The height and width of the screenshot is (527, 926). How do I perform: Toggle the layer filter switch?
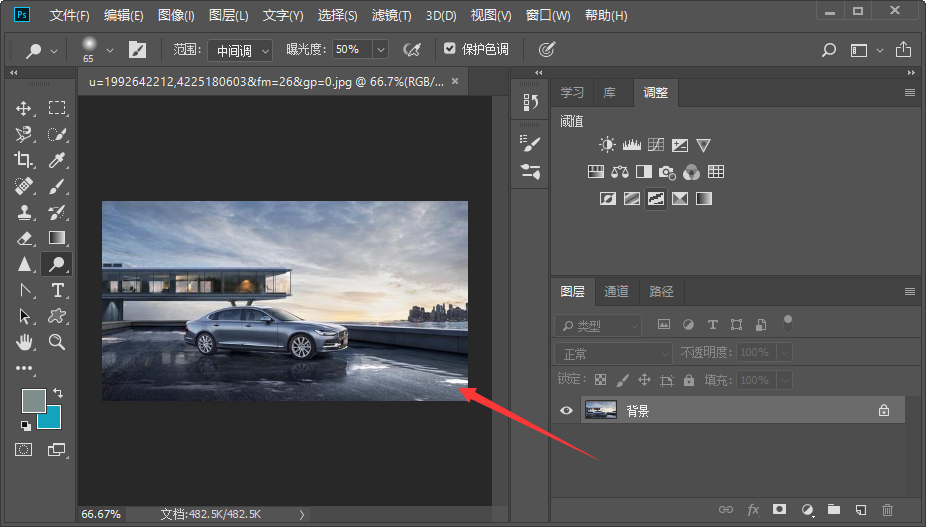pyautogui.click(x=788, y=323)
